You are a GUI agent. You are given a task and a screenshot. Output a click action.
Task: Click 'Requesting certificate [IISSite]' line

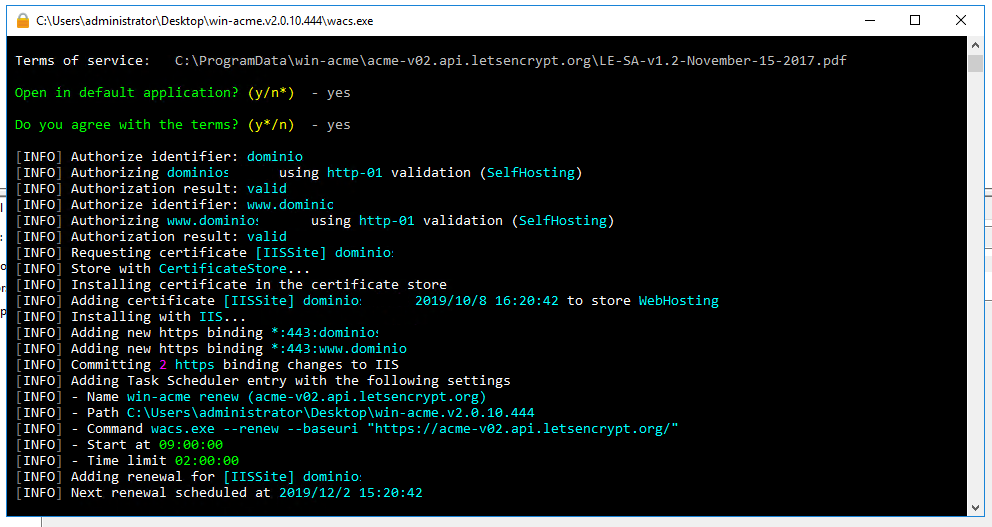[204, 252]
